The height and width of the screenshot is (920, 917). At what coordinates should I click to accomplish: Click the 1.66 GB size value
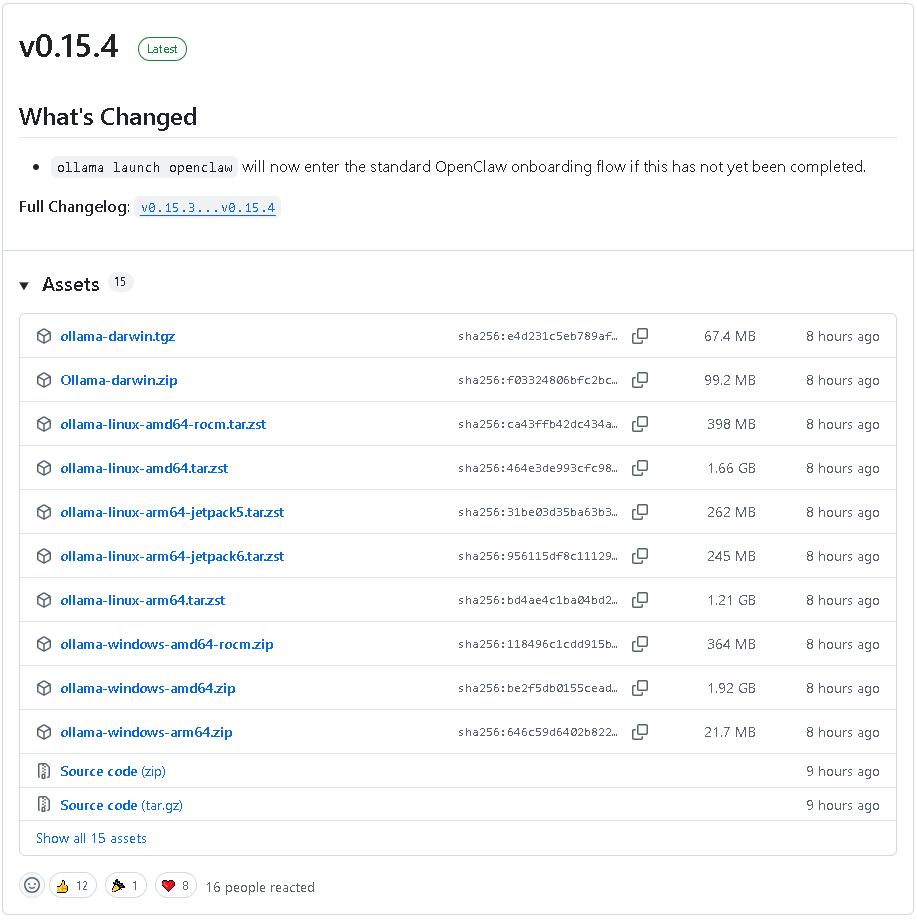pyautogui.click(x=731, y=468)
